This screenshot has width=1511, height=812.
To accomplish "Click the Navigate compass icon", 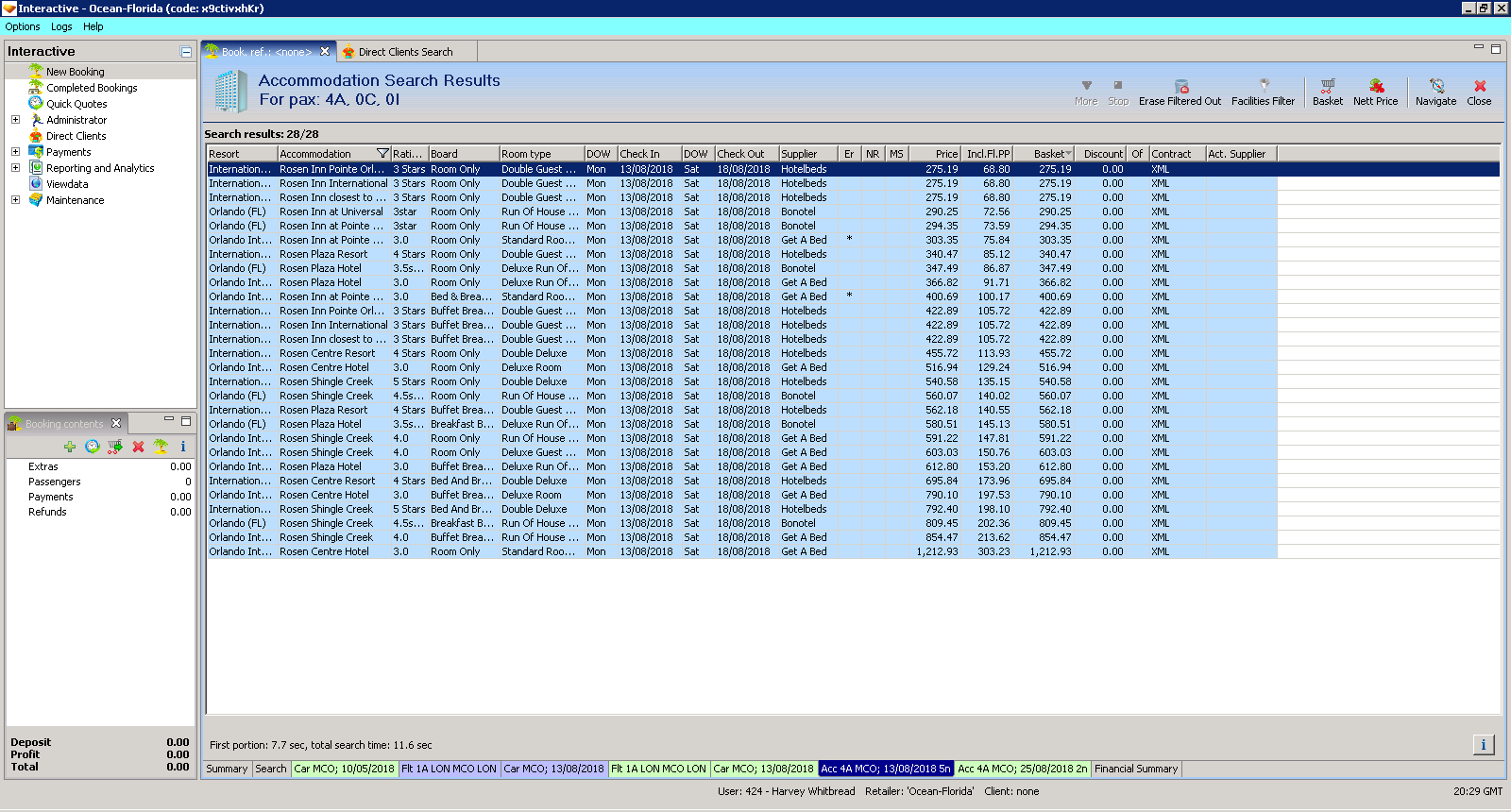I will 1436,87.
